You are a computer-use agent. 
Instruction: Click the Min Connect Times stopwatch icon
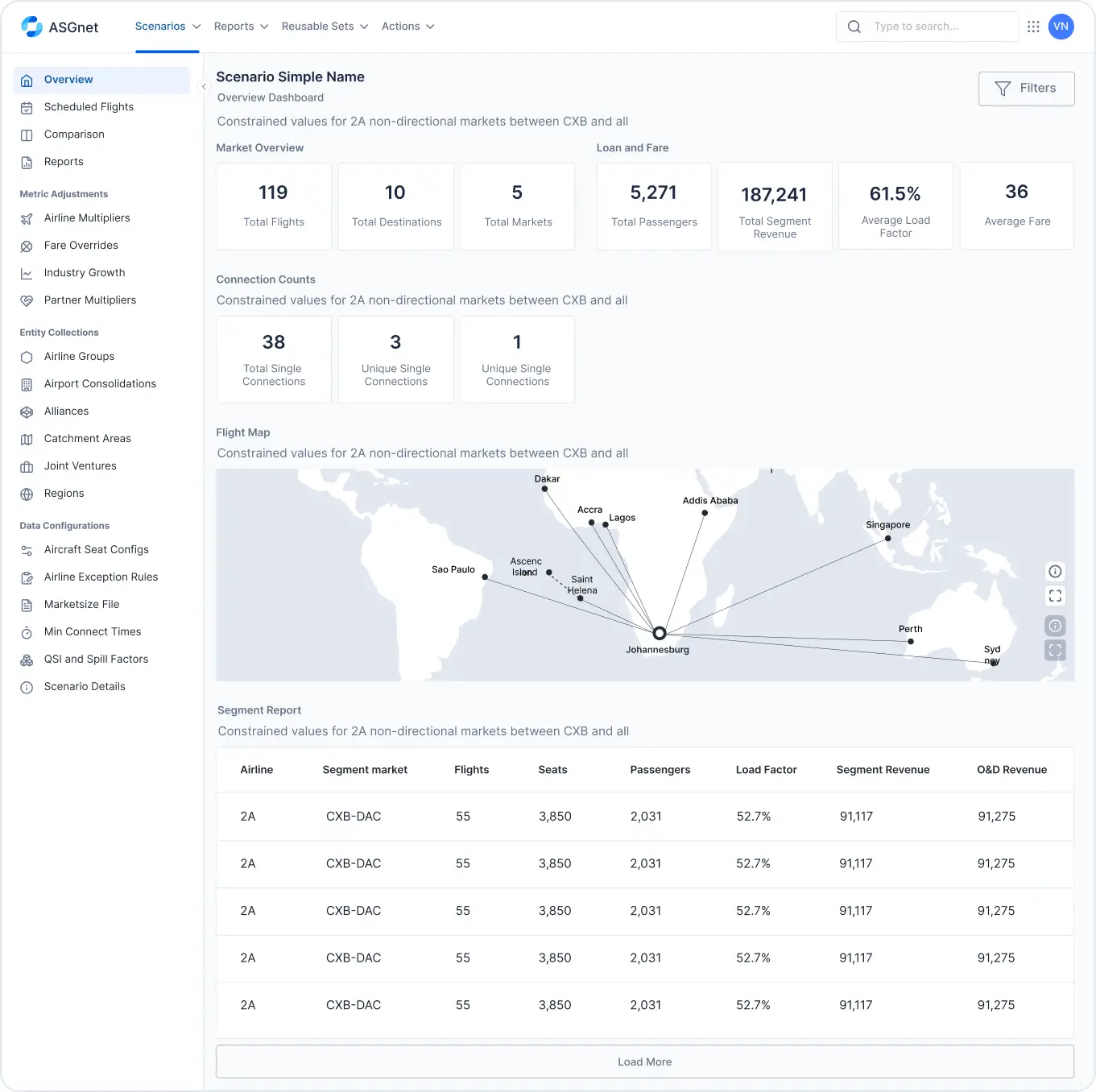[x=27, y=633]
